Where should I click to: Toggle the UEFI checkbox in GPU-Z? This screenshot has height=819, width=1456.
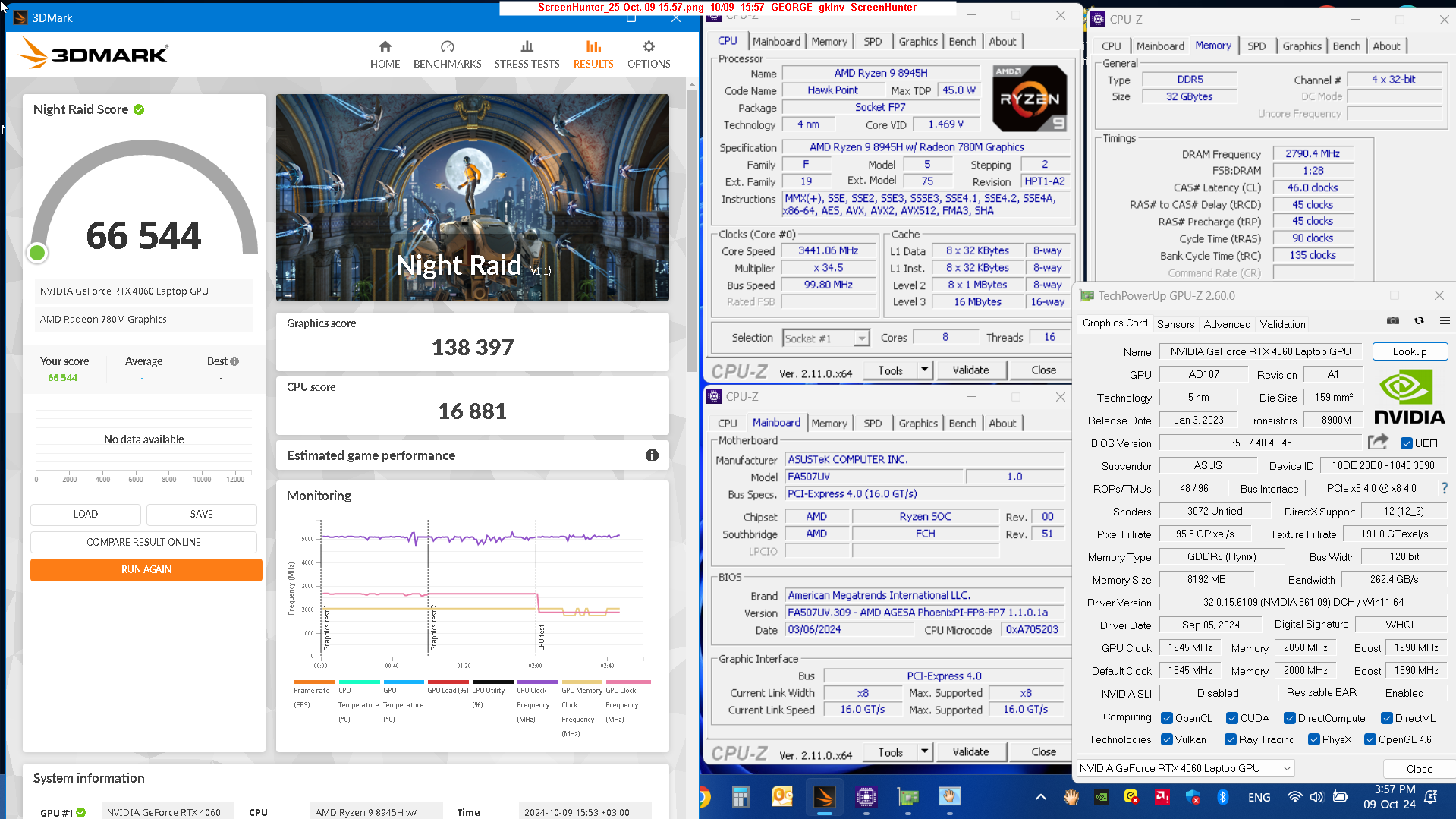(1406, 443)
